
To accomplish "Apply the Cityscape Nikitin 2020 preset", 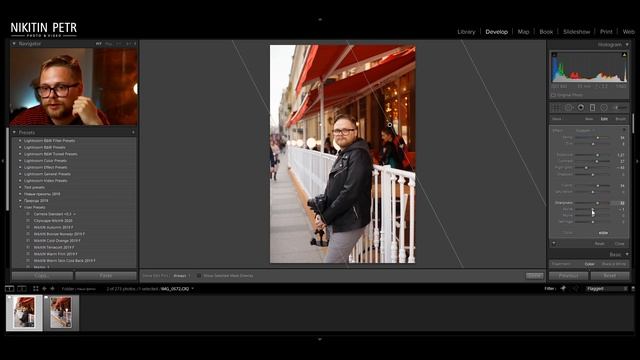I will [53, 221].
